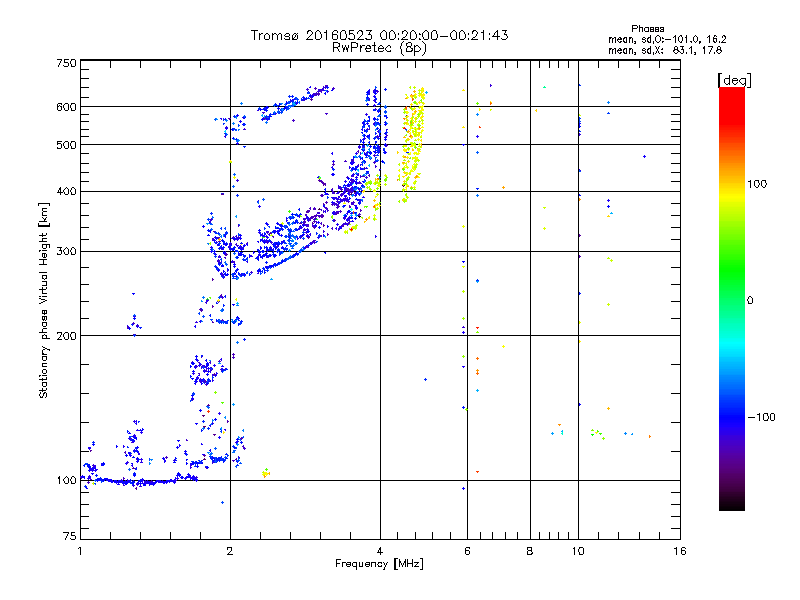Click the plot title 'Tromsø 20160523 00:20:00-00:21:43'
The height and width of the screenshot is (600, 800).
pyautogui.click(x=379, y=35)
